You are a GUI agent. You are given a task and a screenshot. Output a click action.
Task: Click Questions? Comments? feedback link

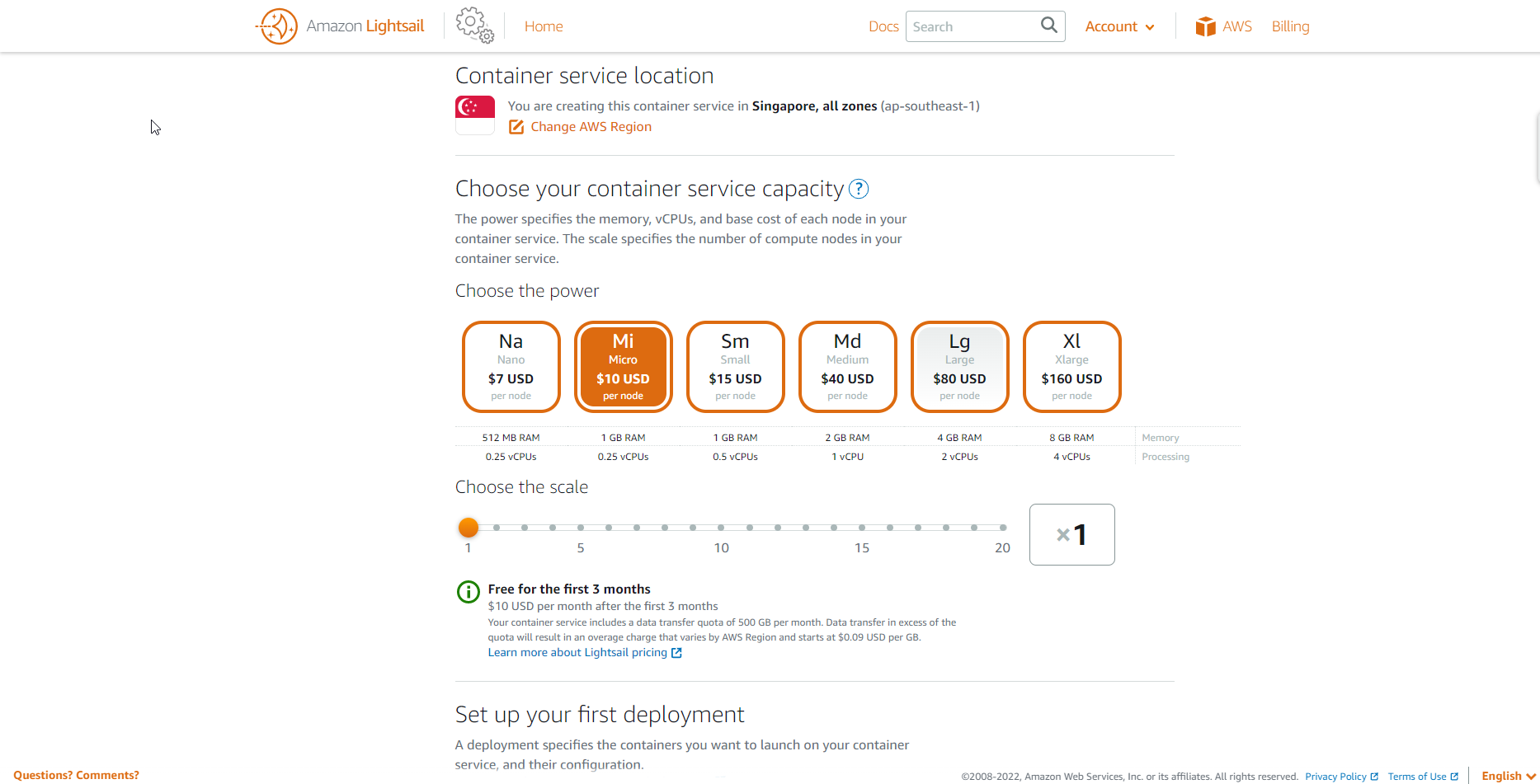[76, 775]
